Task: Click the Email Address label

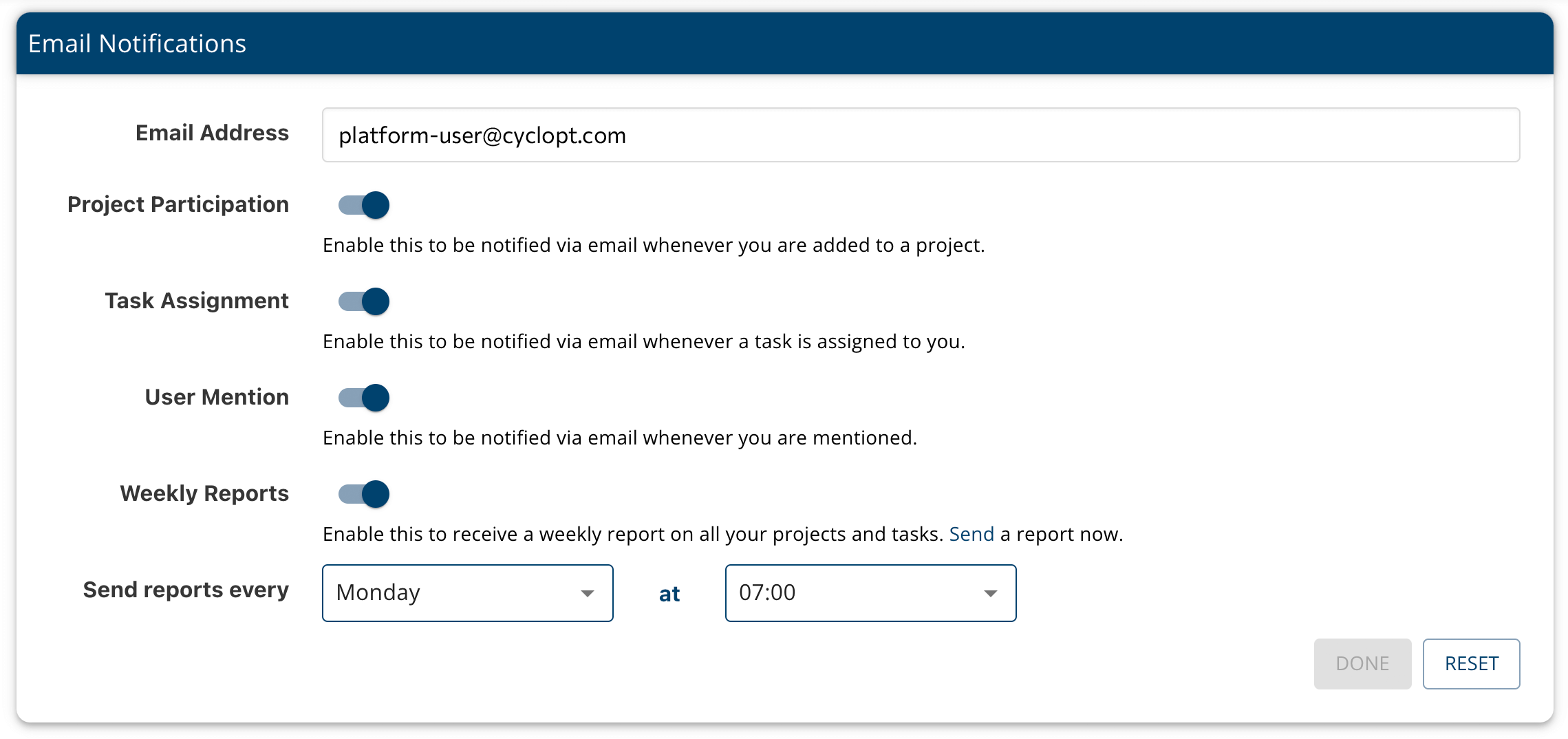Action: (212, 133)
